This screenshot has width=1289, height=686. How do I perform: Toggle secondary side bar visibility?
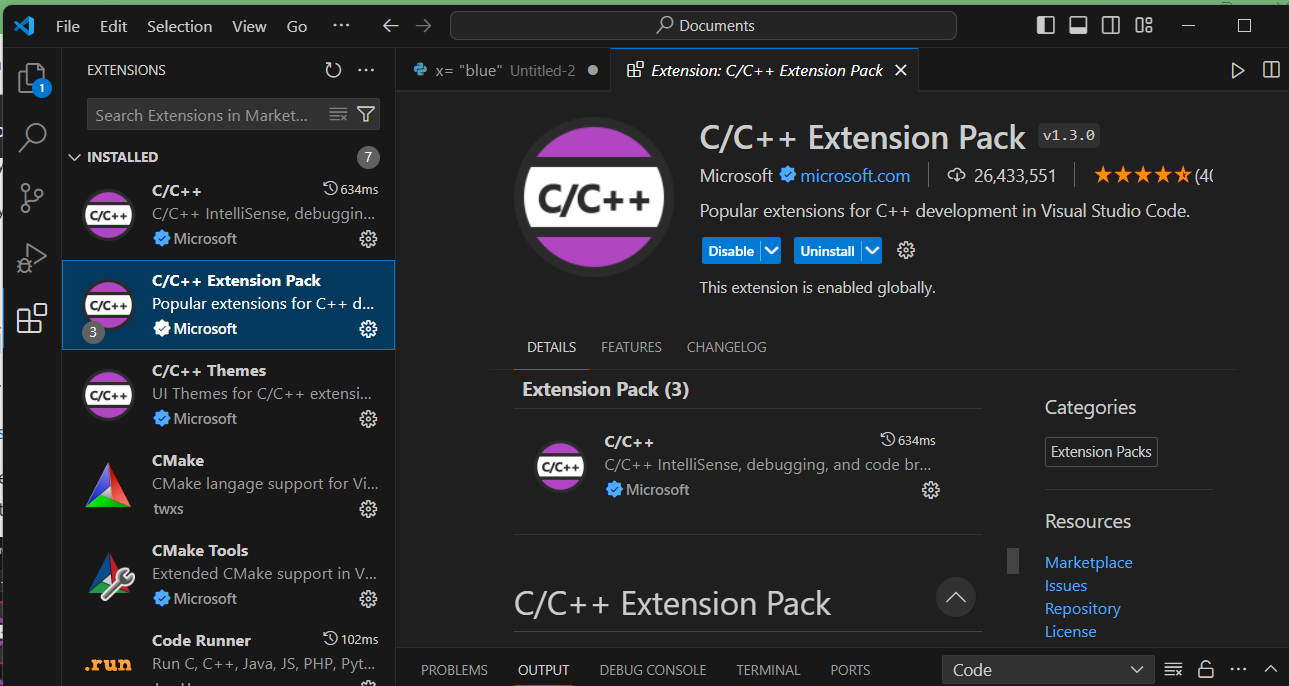click(x=1111, y=25)
